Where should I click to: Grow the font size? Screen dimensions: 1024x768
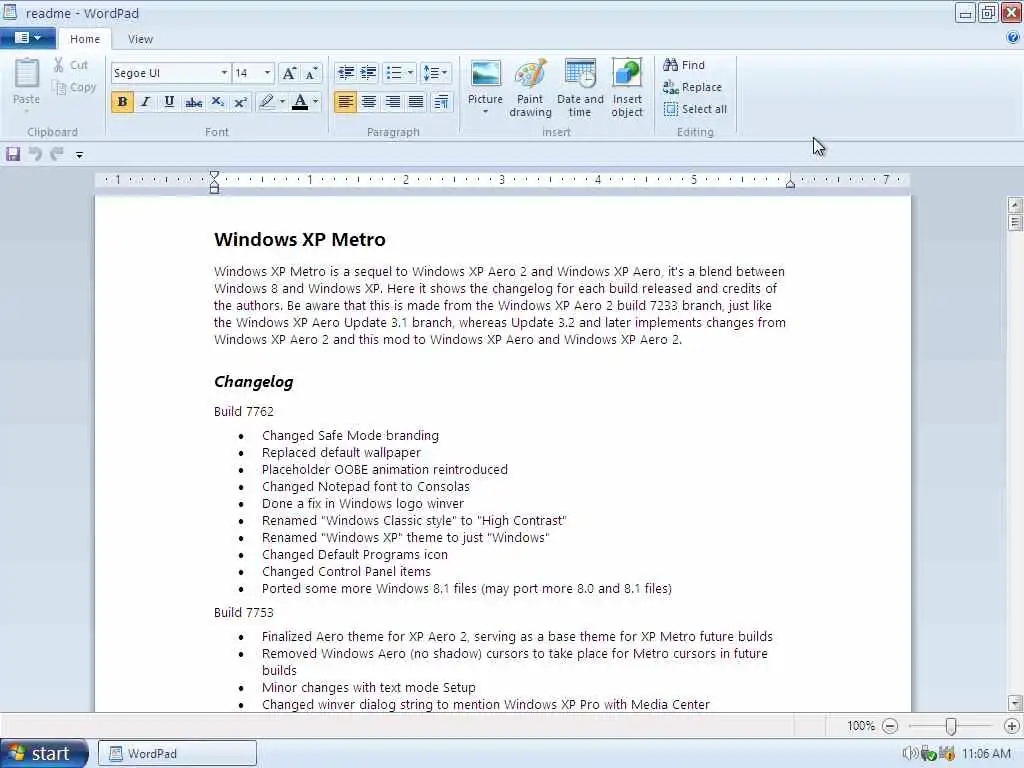289,73
